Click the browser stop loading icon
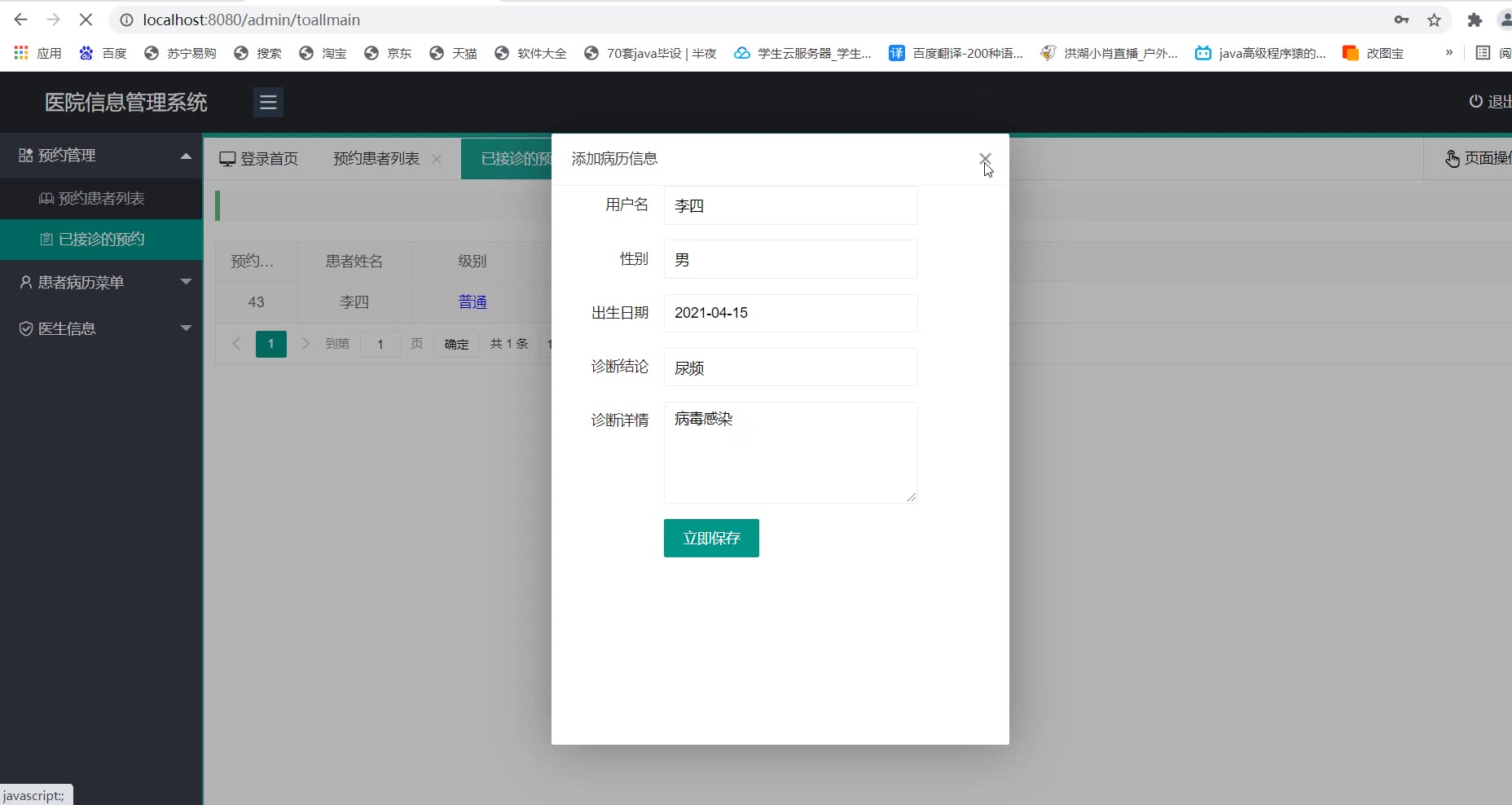This screenshot has width=1512, height=805. tap(86, 20)
